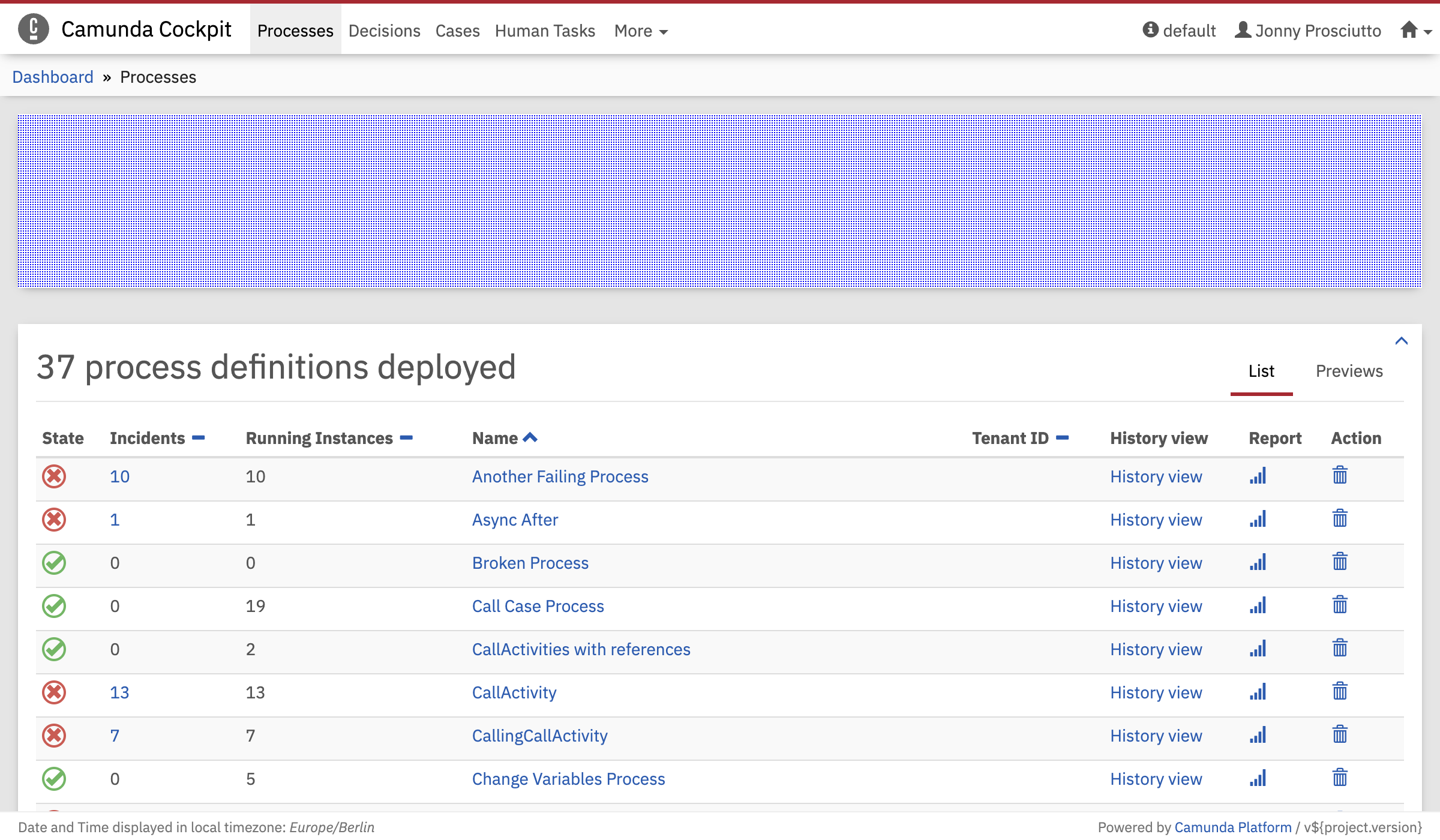Open History view for Change Variables Process
This screenshot has height=840, width=1440.
(1156, 779)
